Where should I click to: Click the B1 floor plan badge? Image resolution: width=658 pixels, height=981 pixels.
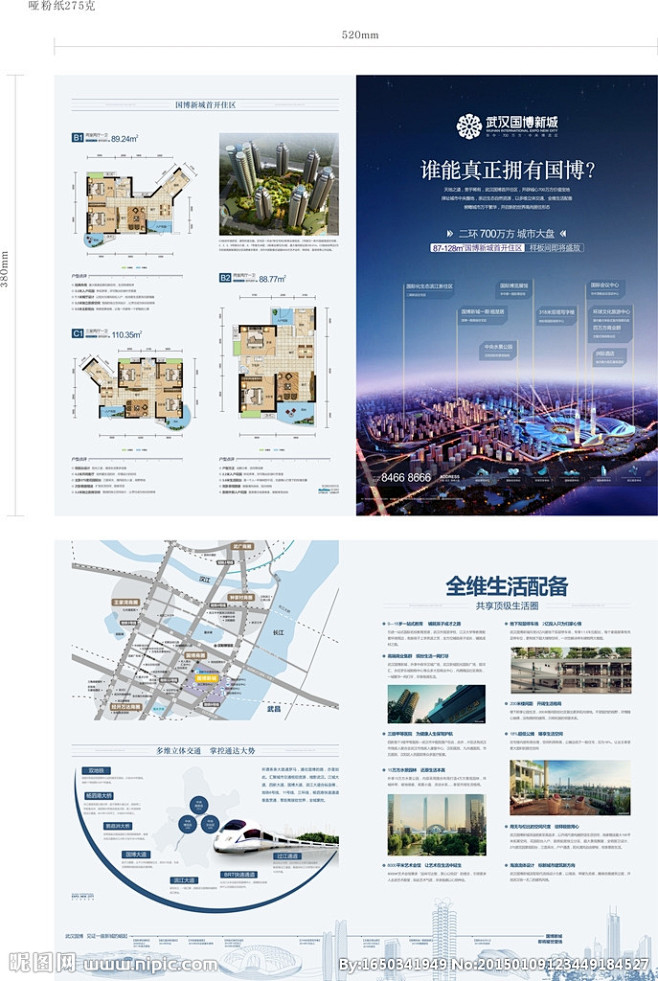tap(78, 138)
